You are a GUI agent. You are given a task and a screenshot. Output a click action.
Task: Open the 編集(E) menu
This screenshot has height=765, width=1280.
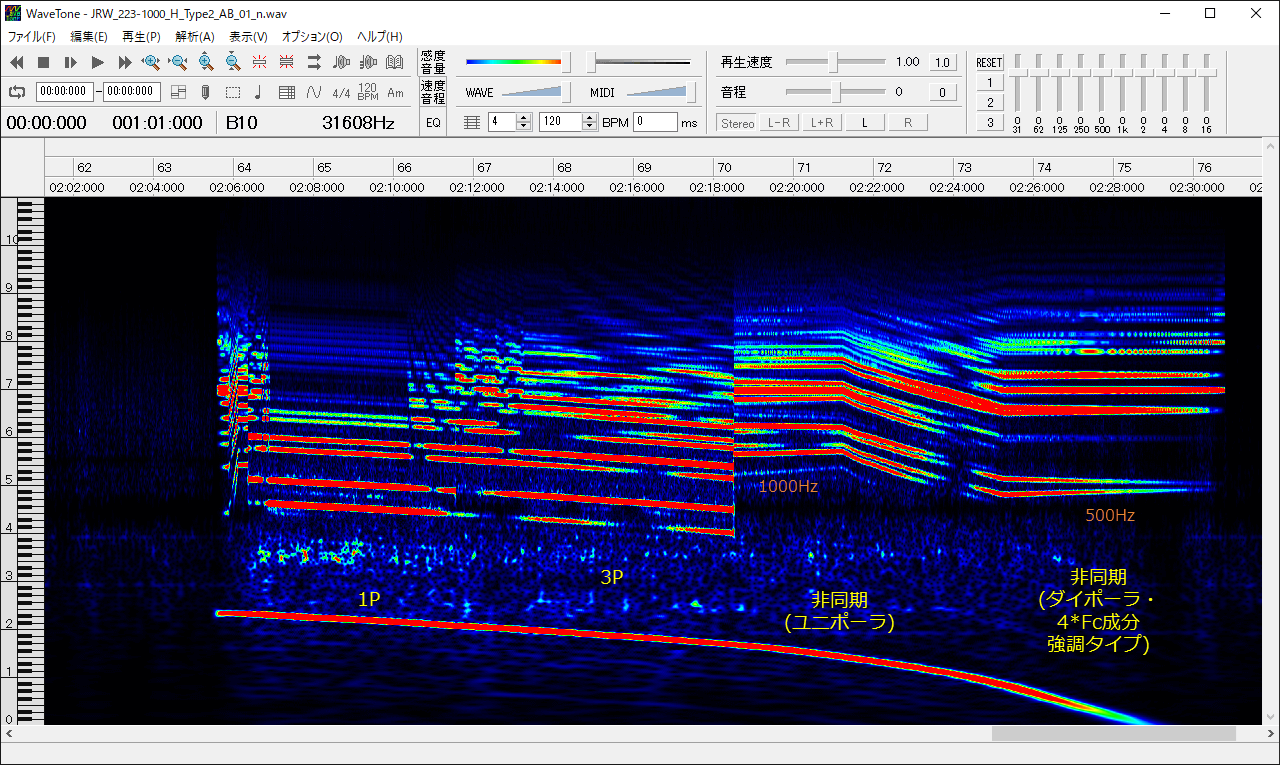89,36
